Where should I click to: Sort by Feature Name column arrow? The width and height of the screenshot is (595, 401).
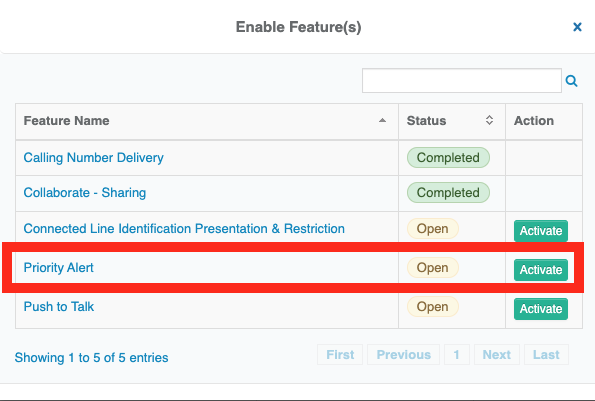382,121
